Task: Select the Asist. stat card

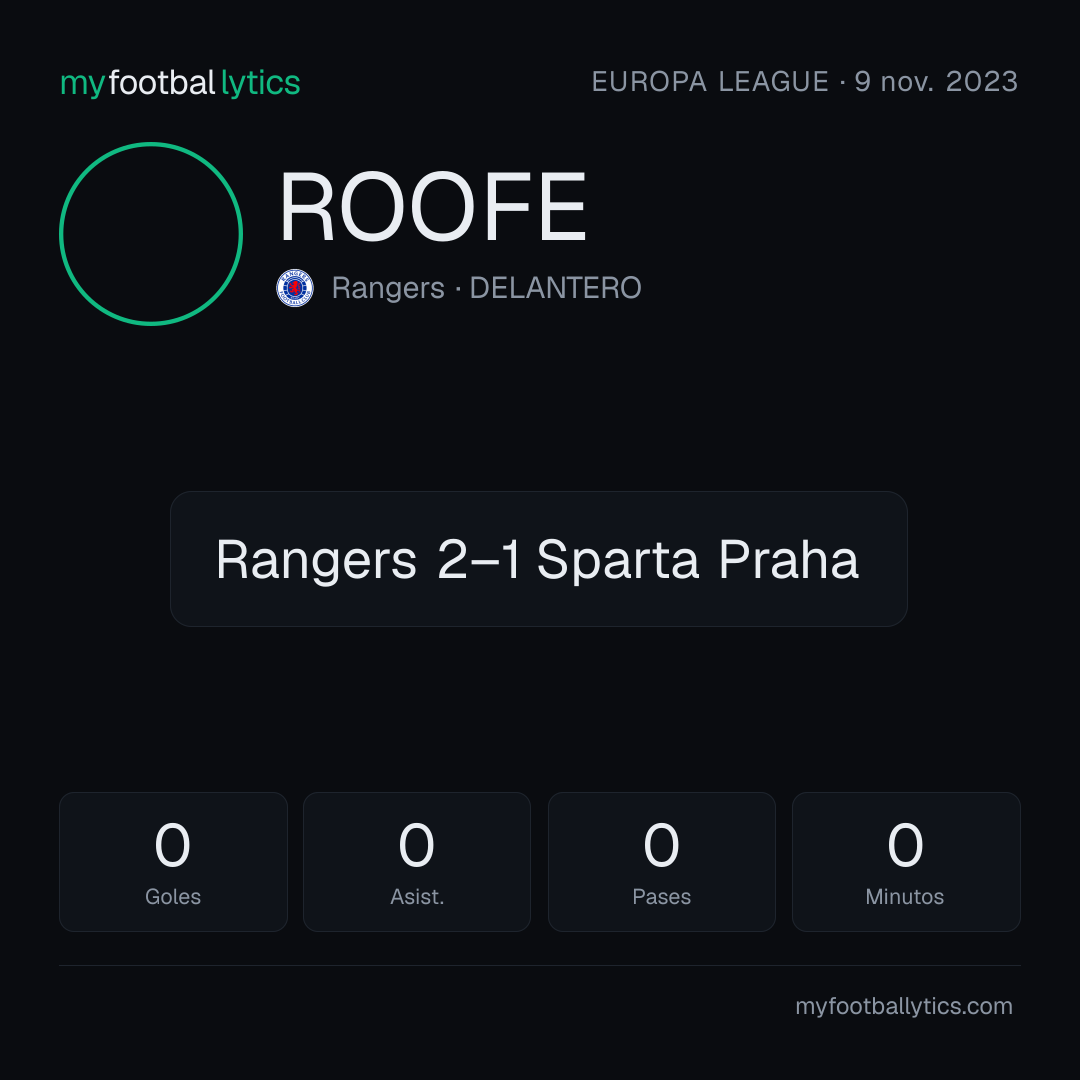Action: (x=417, y=862)
